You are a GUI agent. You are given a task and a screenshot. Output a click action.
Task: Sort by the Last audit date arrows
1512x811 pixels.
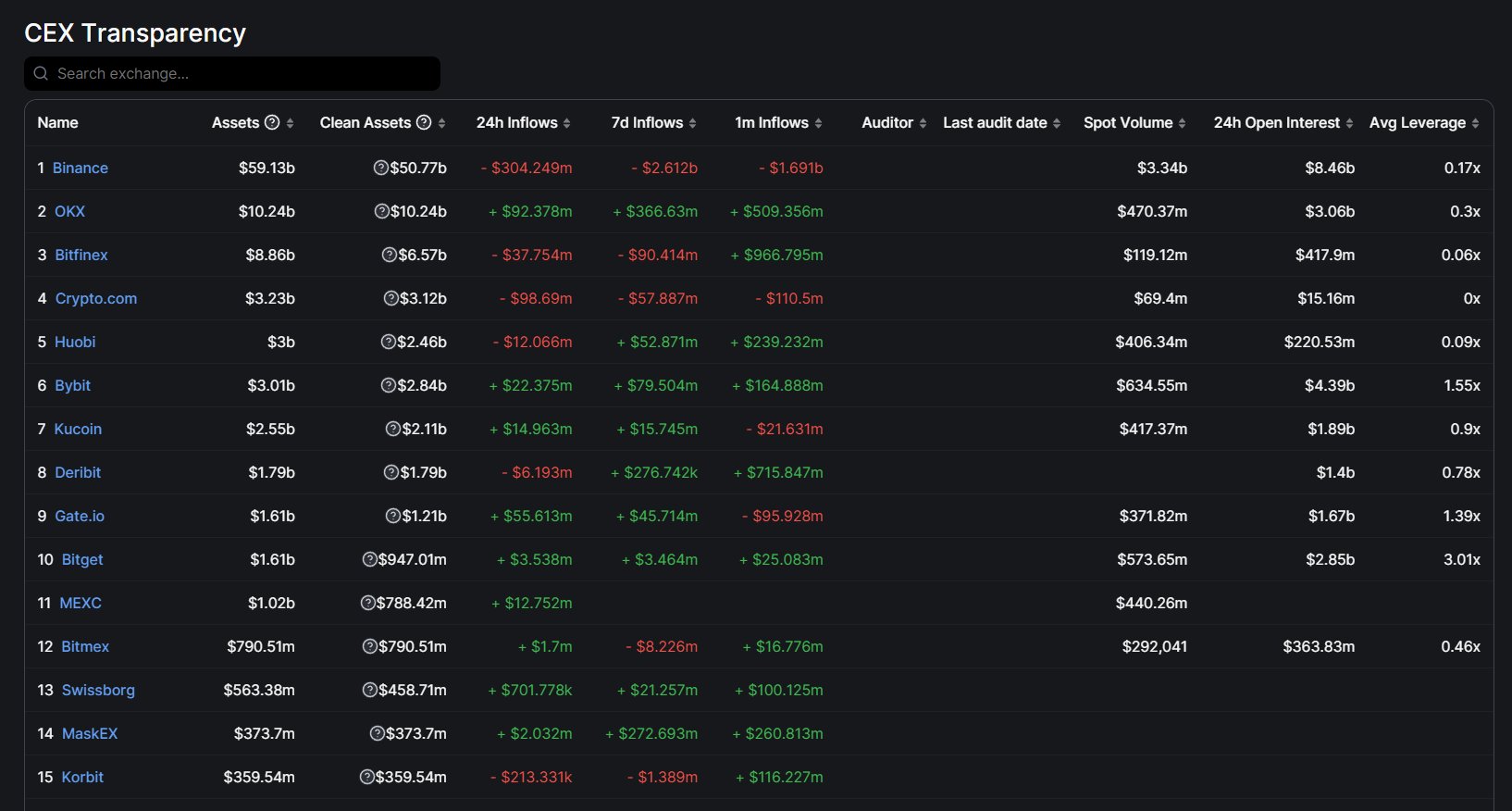click(x=1057, y=123)
